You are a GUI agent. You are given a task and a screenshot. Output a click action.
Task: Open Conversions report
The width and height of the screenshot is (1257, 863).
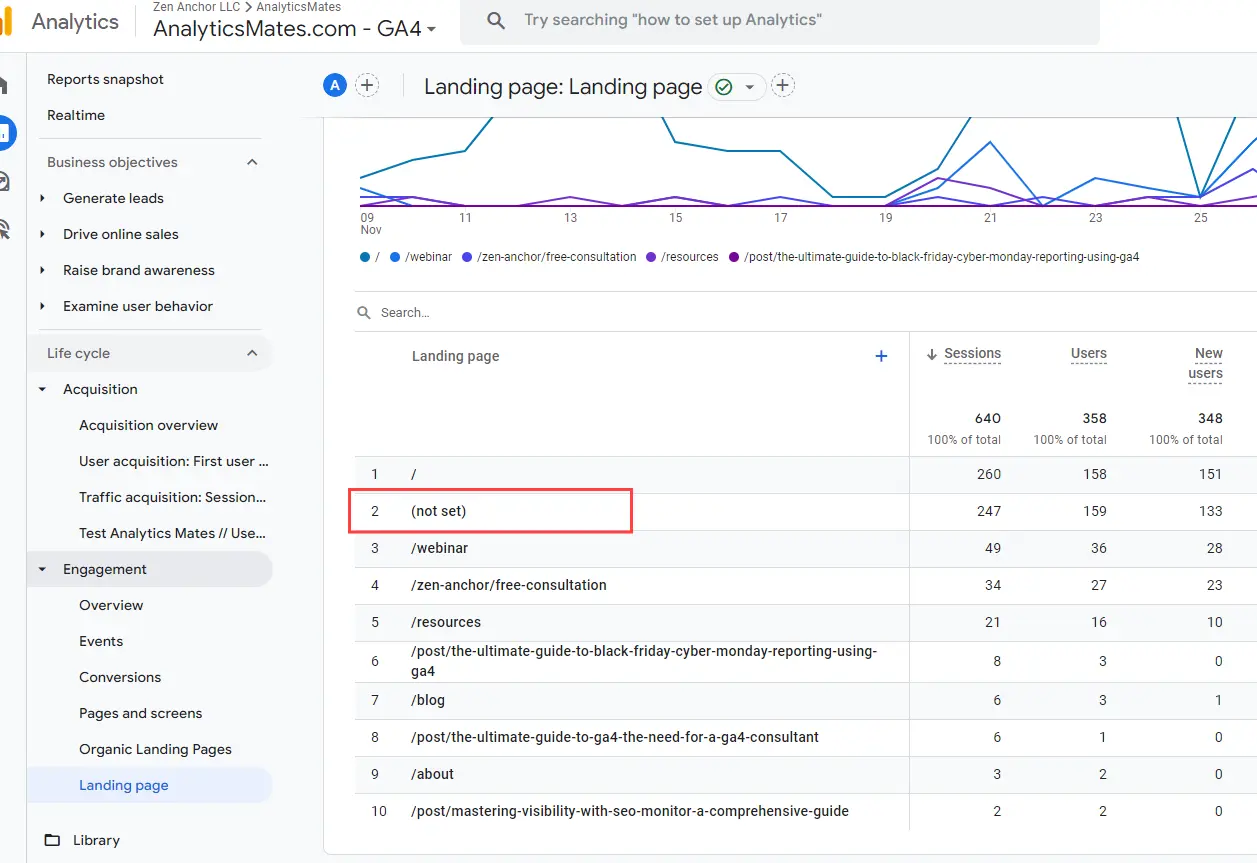coord(120,677)
